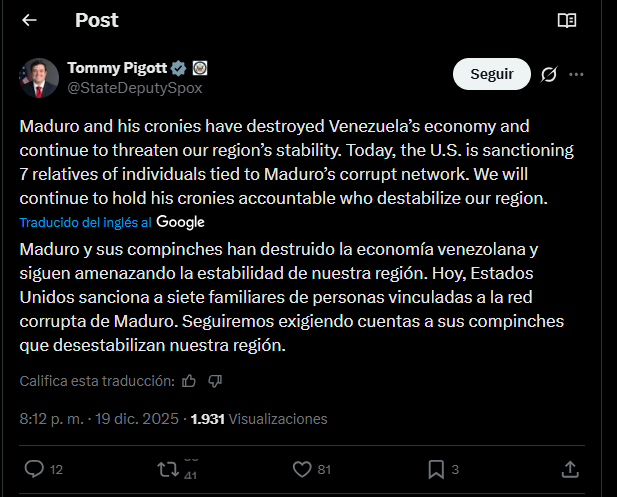Open the three-dot more options menu
The width and height of the screenshot is (617, 497).
pos(576,74)
